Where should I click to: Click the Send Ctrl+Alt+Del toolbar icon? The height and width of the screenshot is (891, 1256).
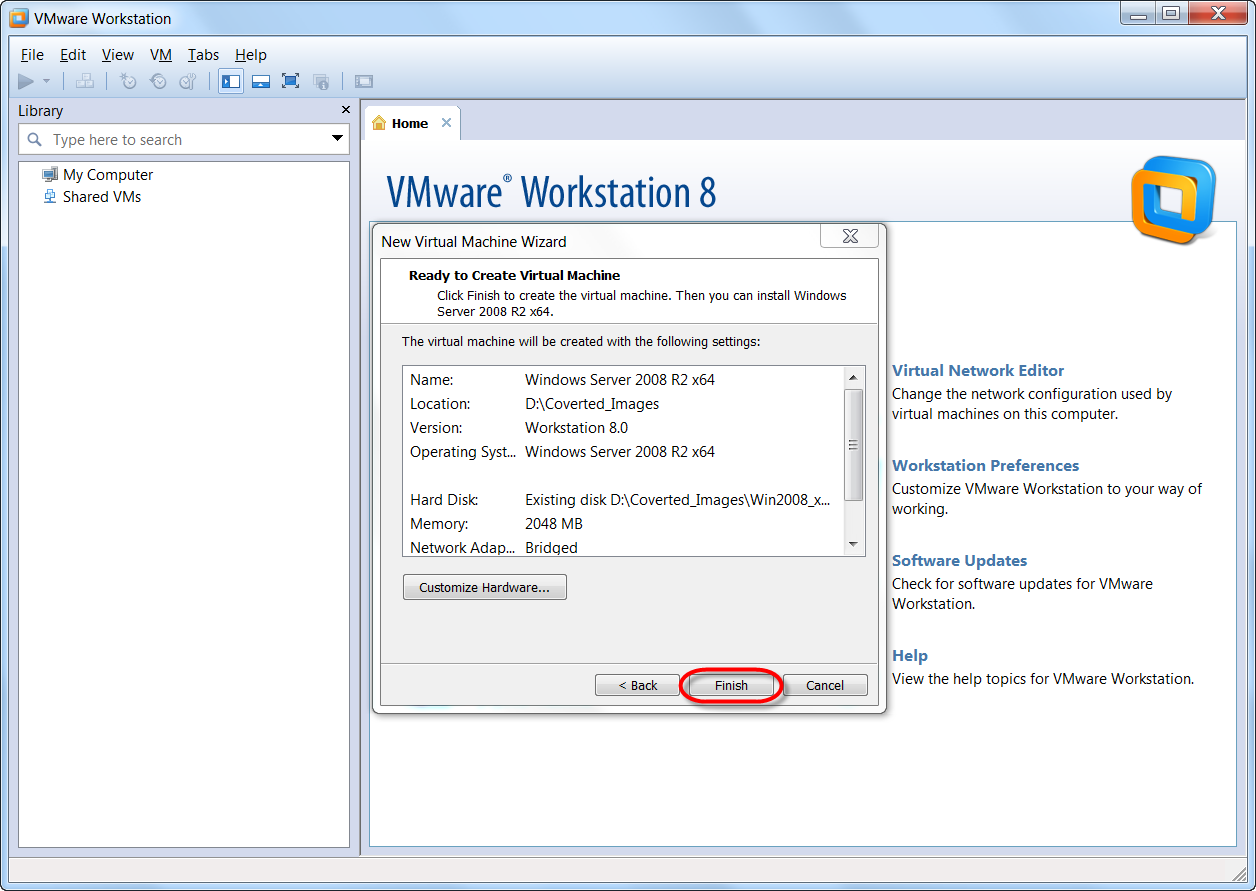(x=85, y=81)
